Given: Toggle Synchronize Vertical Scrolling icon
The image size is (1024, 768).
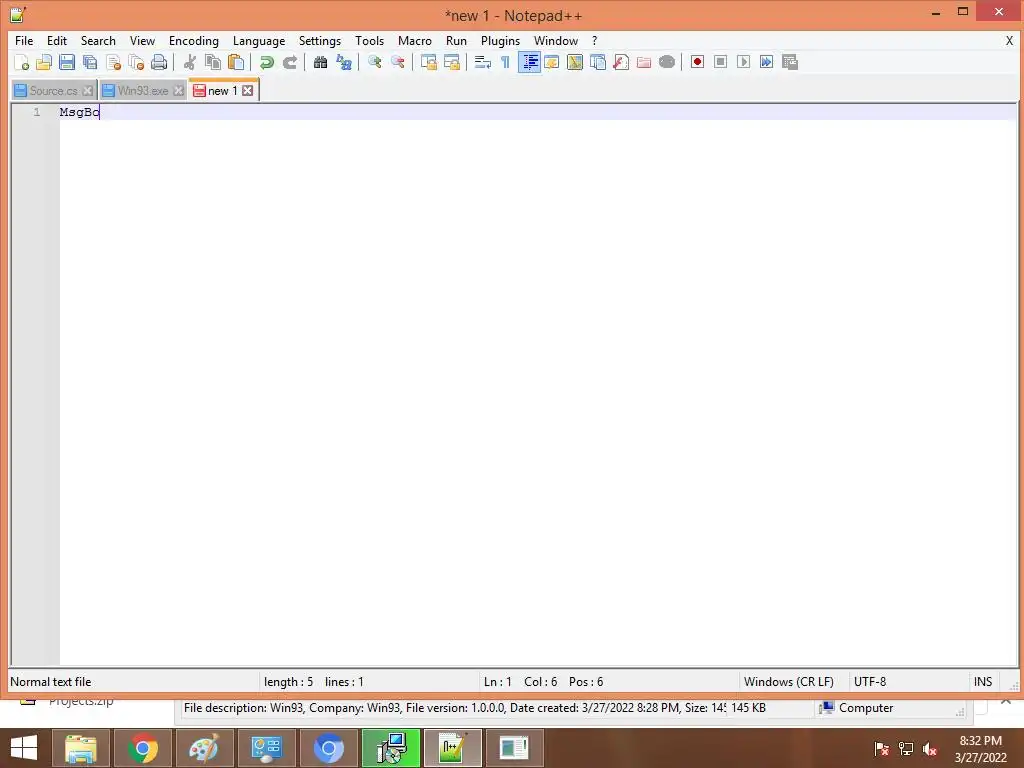Looking at the screenshot, I should 428,62.
